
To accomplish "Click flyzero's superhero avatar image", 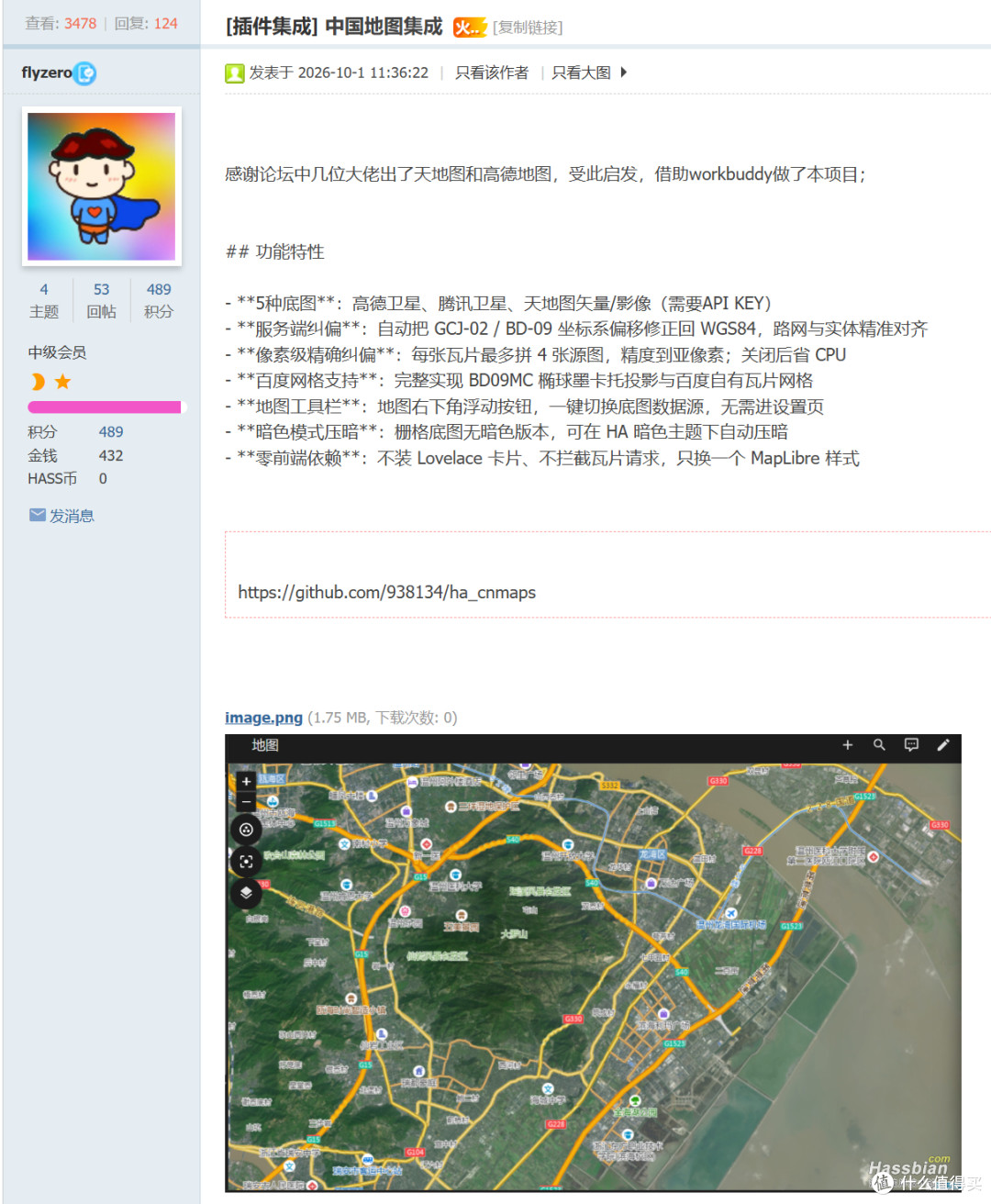I will (101, 186).
